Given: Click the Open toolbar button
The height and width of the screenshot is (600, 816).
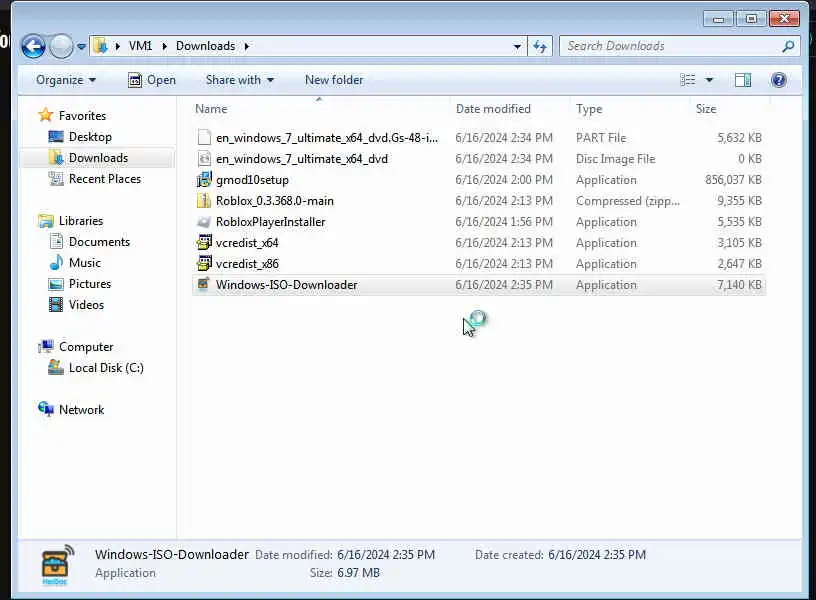Looking at the screenshot, I should point(152,80).
